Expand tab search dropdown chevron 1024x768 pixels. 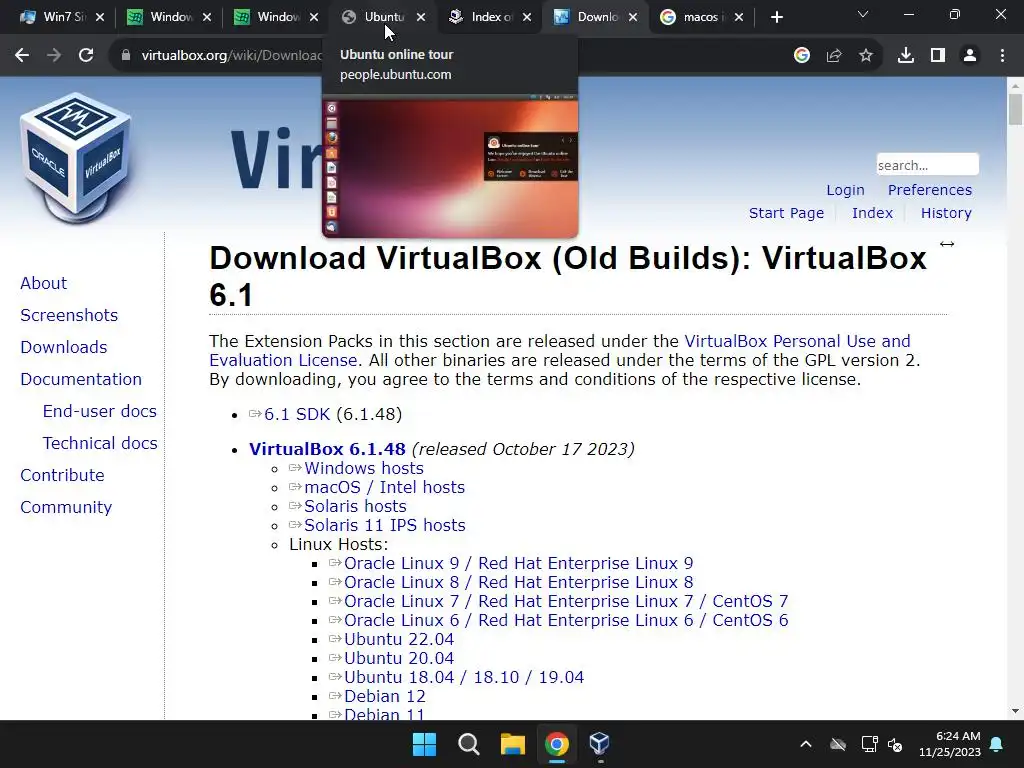(x=863, y=14)
